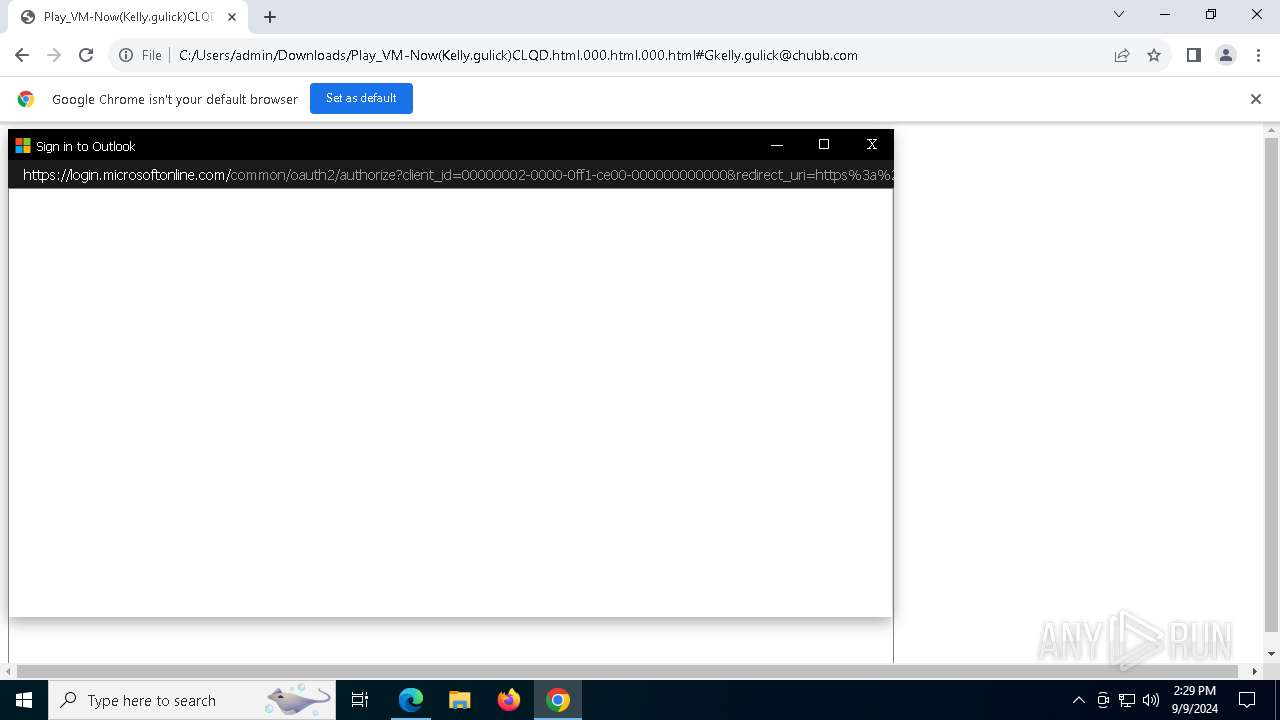Open Chrome three-dot menu
The width and height of the screenshot is (1280, 720).
(x=1258, y=55)
